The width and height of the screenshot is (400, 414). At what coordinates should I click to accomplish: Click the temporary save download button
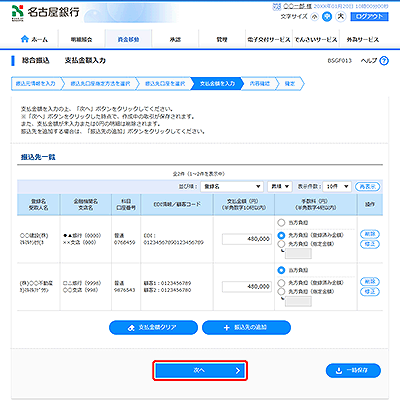(x=353, y=370)
